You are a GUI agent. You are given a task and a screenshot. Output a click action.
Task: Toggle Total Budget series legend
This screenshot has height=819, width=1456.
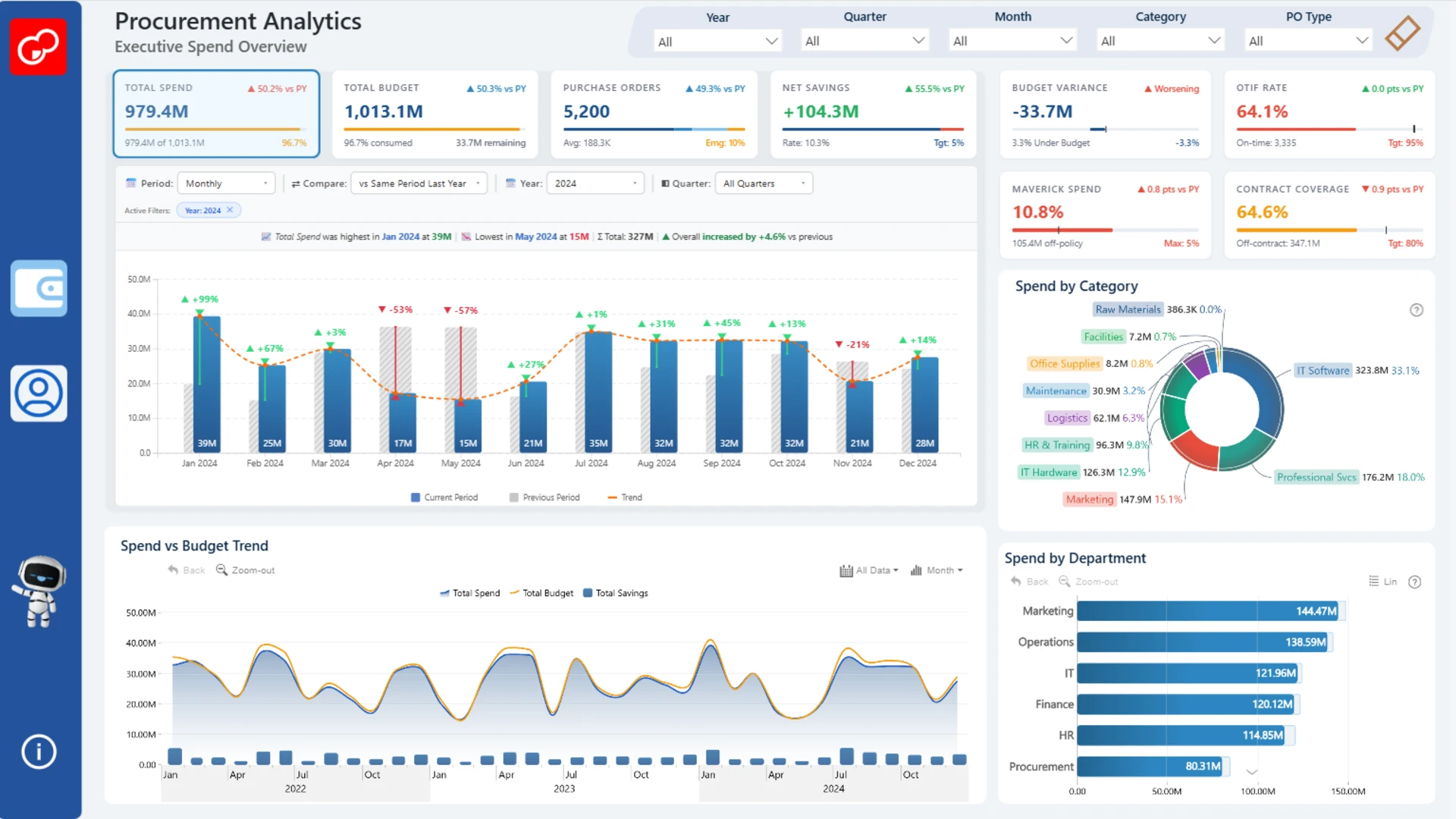[x=542, y=593]
